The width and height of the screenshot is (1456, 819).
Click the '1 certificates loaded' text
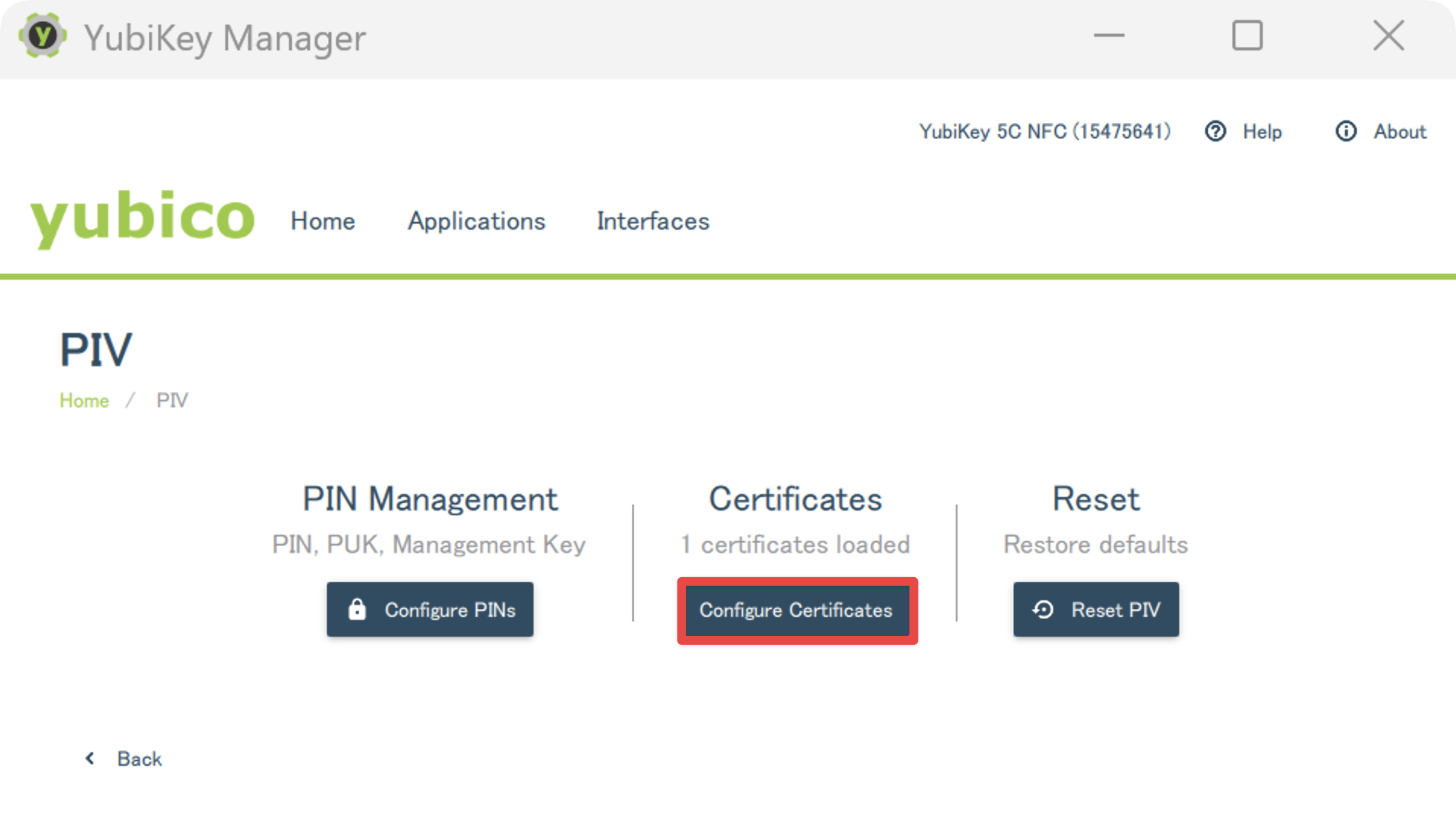pos(795,544)
